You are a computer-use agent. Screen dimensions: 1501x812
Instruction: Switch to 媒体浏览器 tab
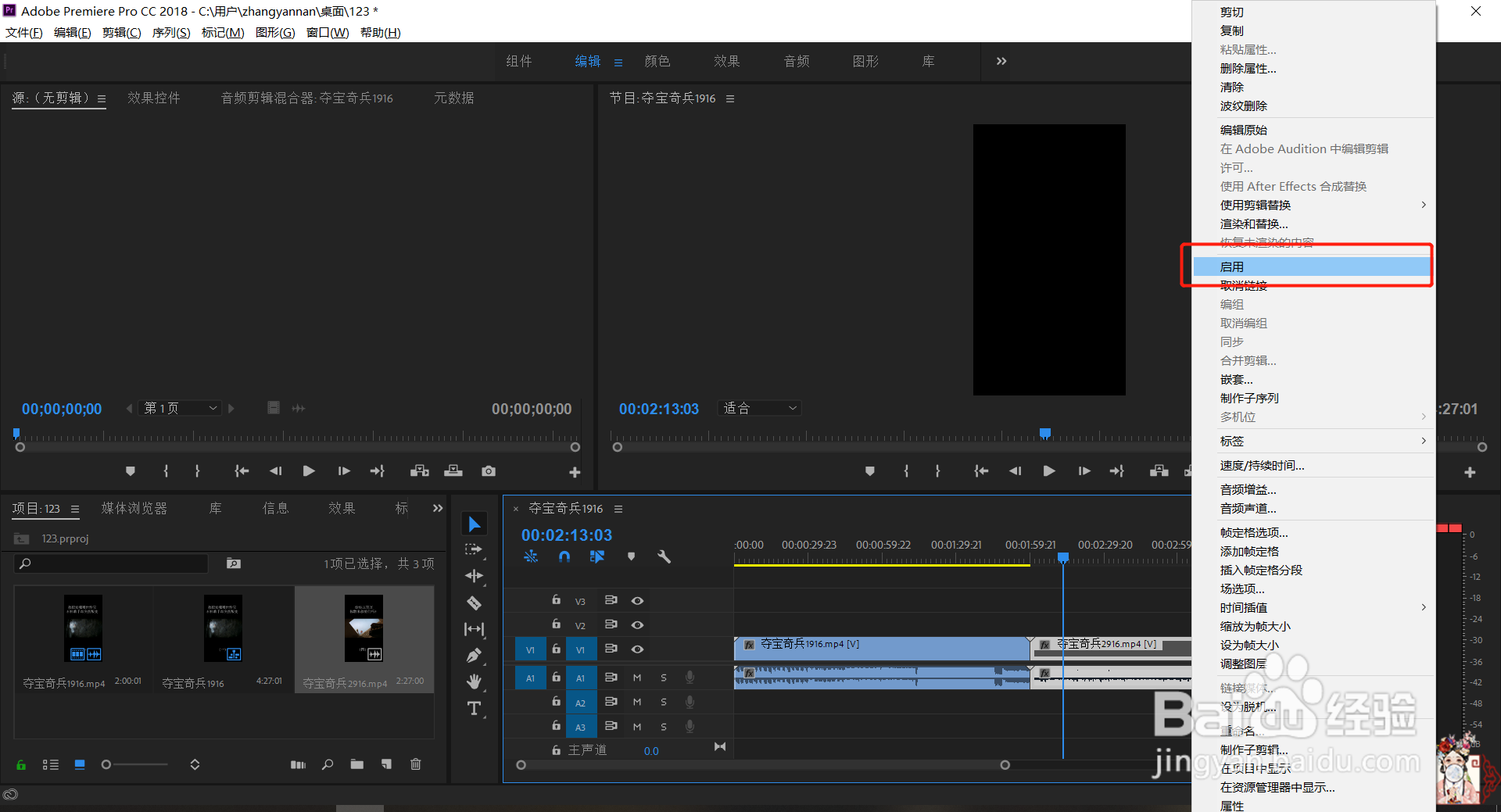click(x=134, y=508)
